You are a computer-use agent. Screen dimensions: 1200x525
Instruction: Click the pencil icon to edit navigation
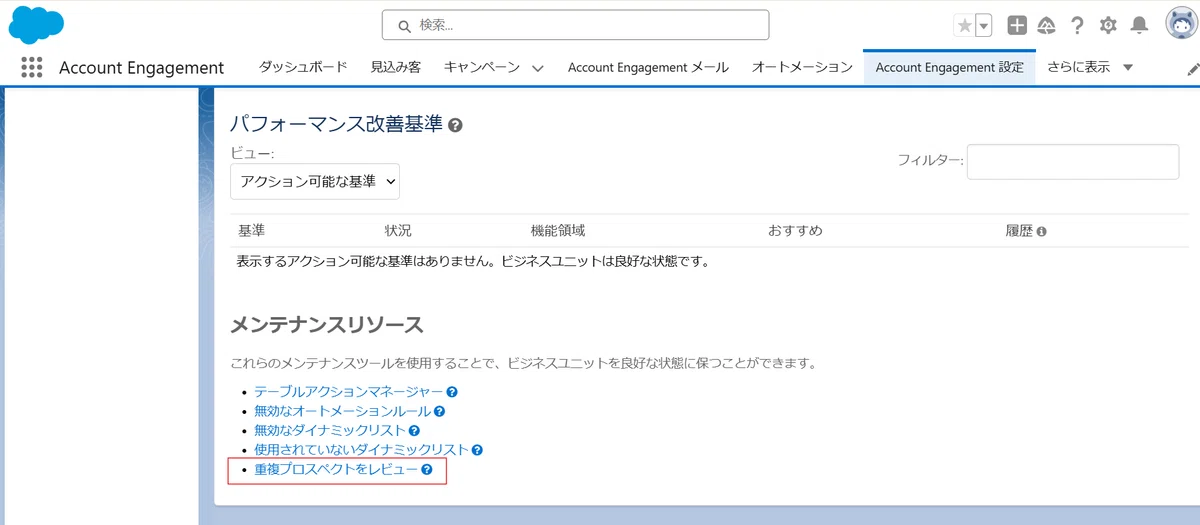pos(1192,68)
